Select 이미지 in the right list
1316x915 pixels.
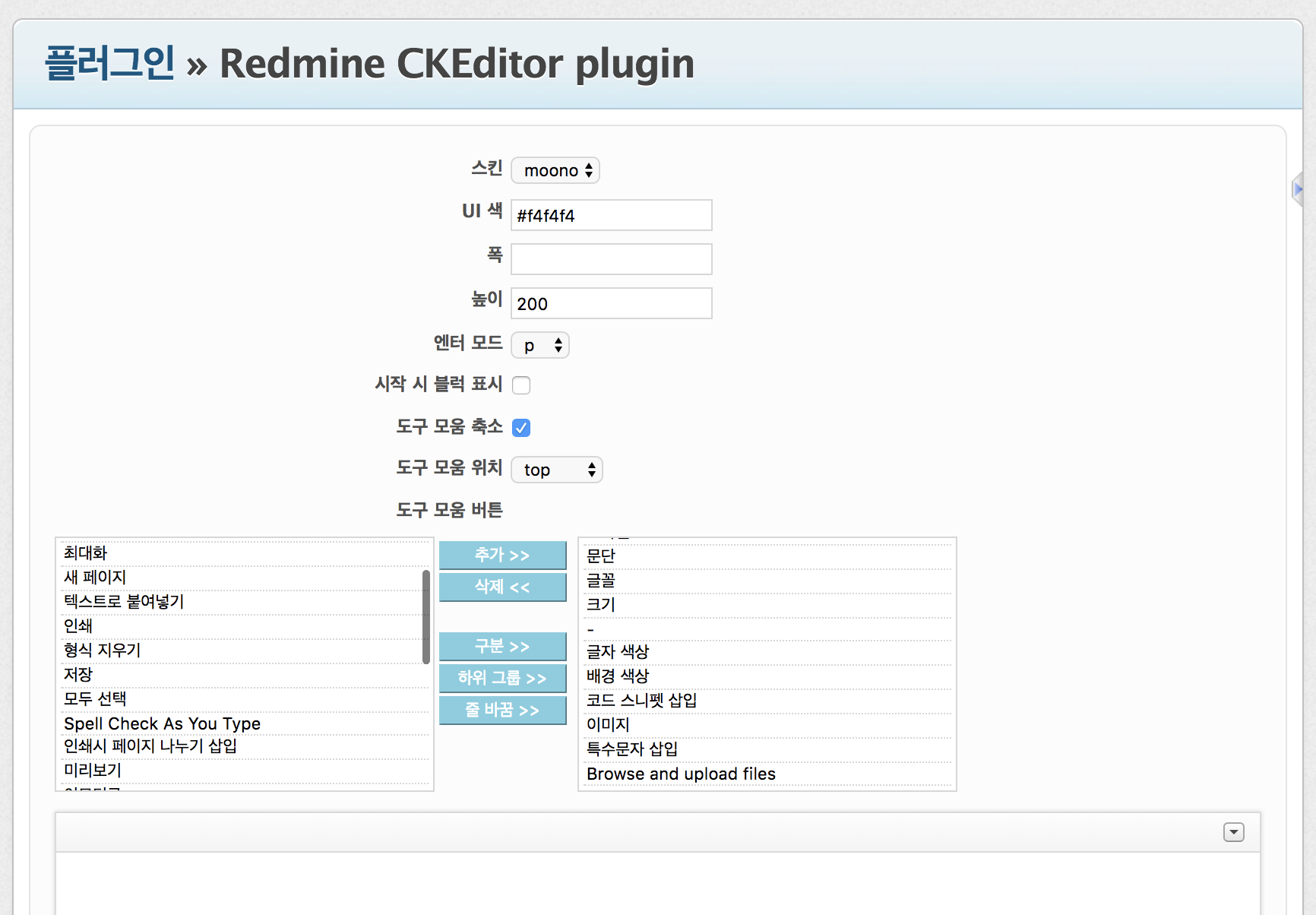(x=767, y=725)
